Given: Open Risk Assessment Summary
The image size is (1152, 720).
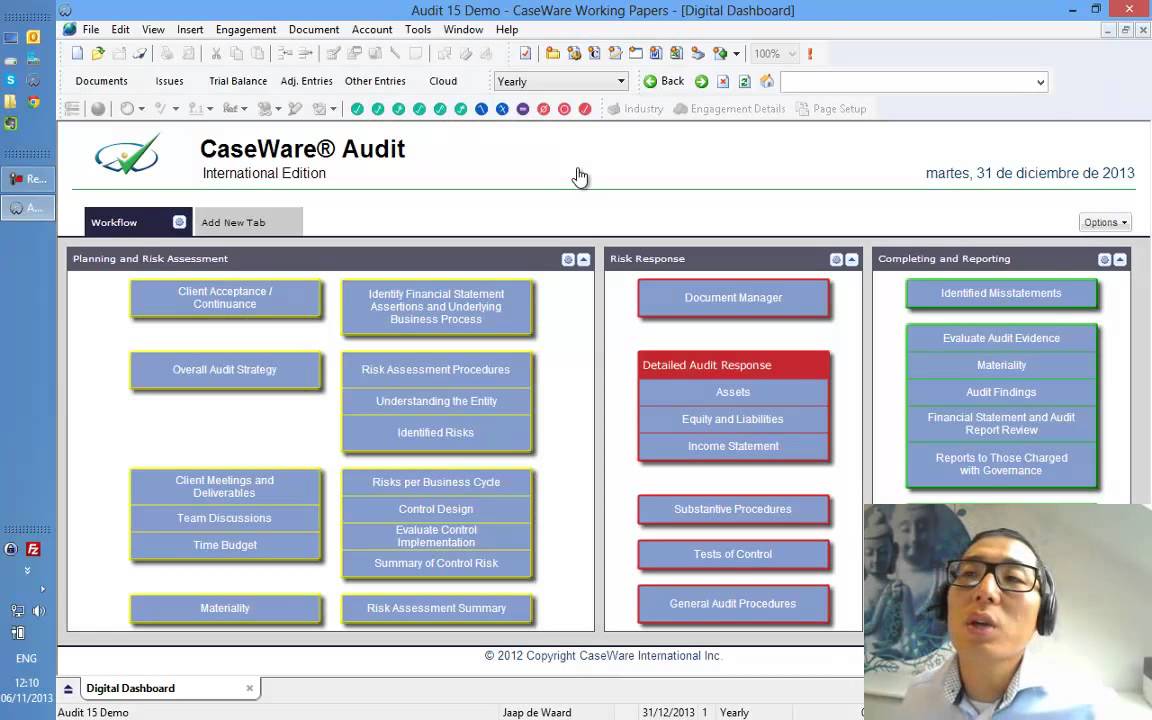Looking at the screenshot, I should click(x=436, y=608).
